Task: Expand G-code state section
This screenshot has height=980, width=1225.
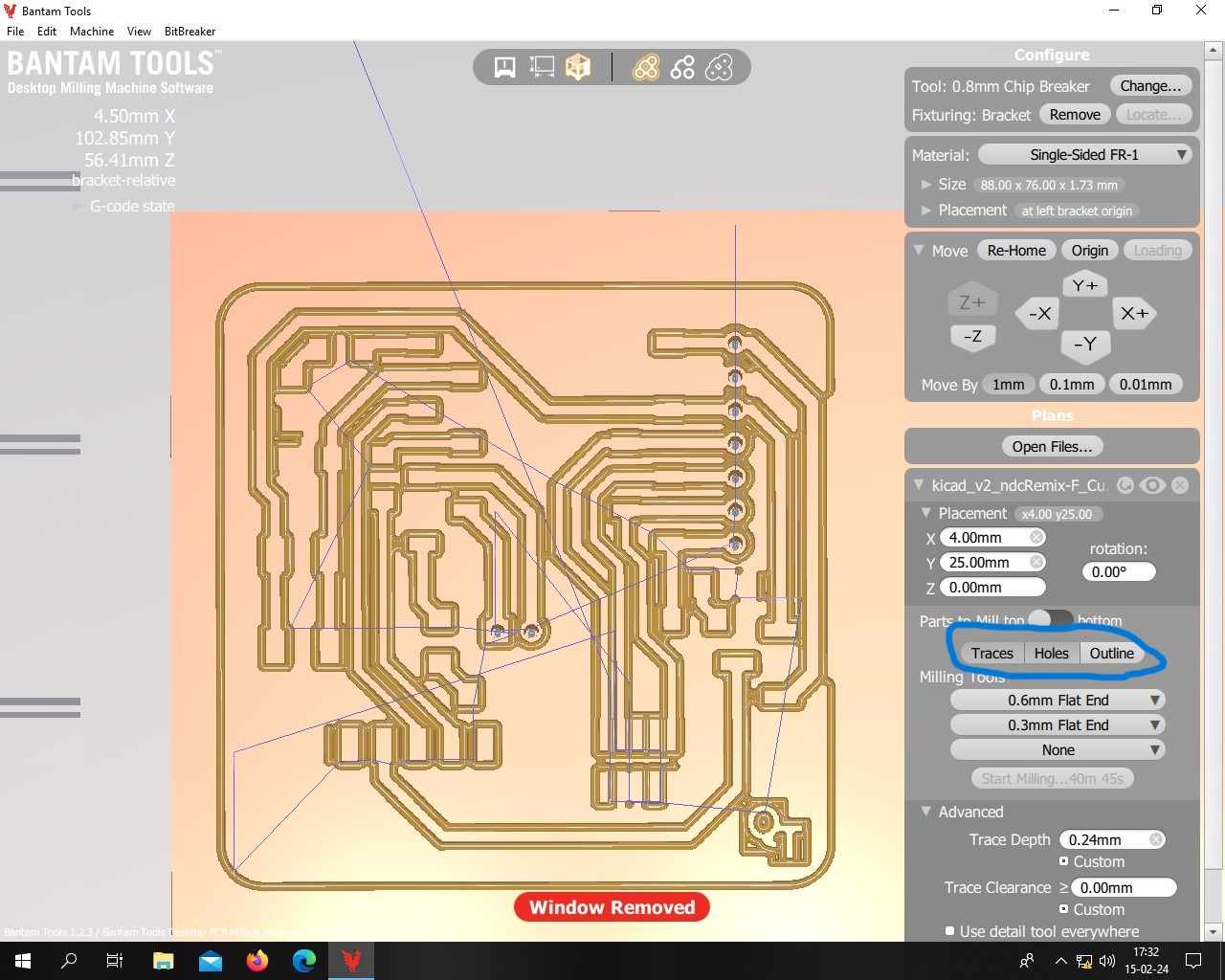Action: point(78,206)
